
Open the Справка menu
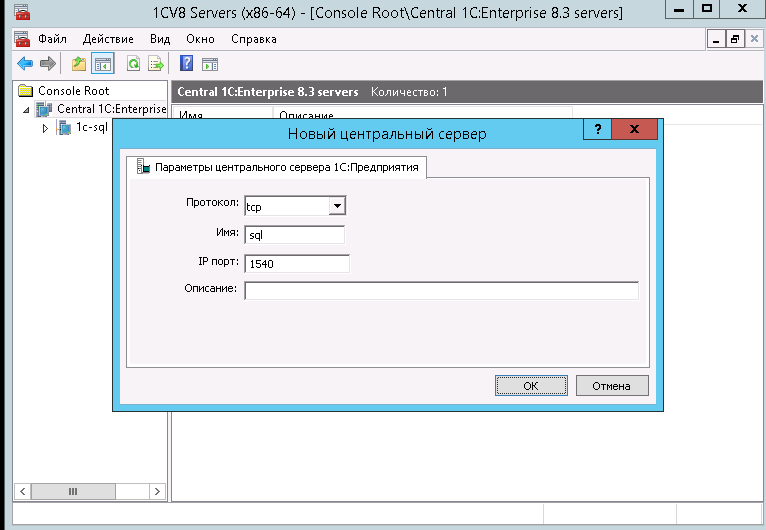click(x=254, y=39)
